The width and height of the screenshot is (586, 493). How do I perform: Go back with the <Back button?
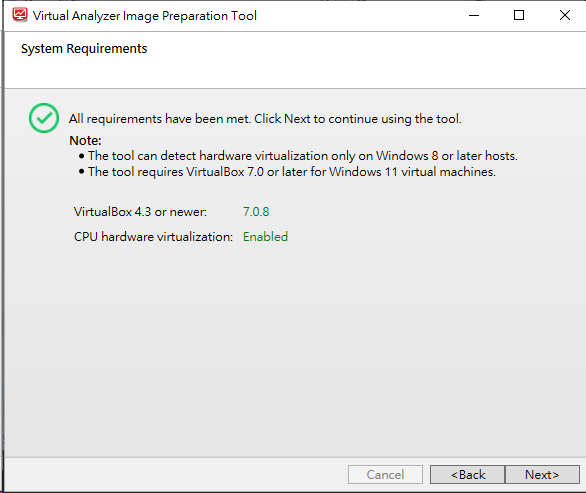click(468, 474)
